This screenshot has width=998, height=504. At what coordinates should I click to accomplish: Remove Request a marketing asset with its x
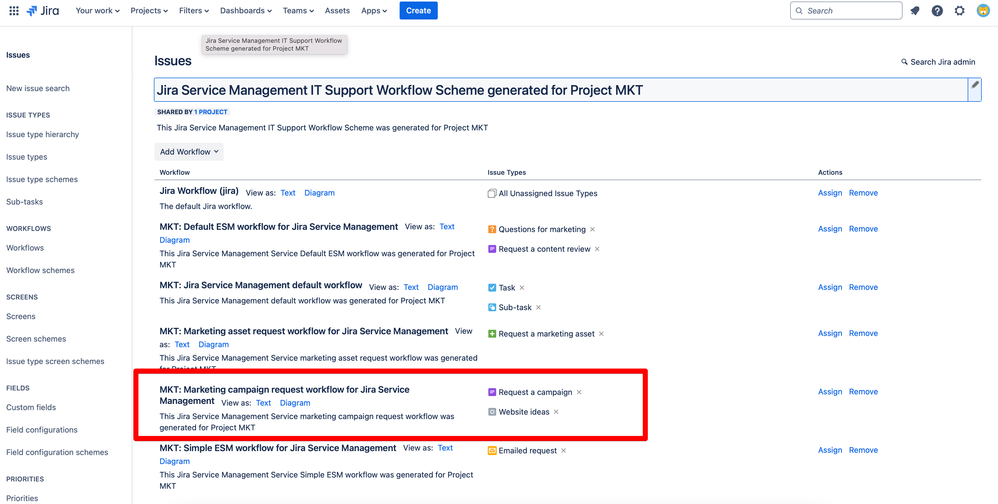pyautogui.click(x=601, y=333)
